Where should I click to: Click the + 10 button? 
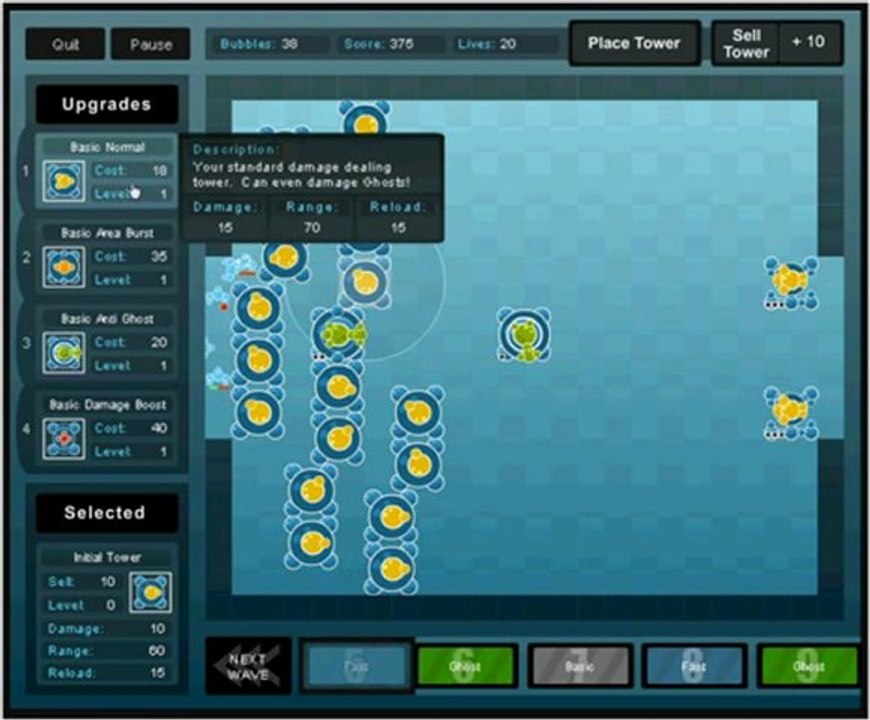click(x=809, y=43)
